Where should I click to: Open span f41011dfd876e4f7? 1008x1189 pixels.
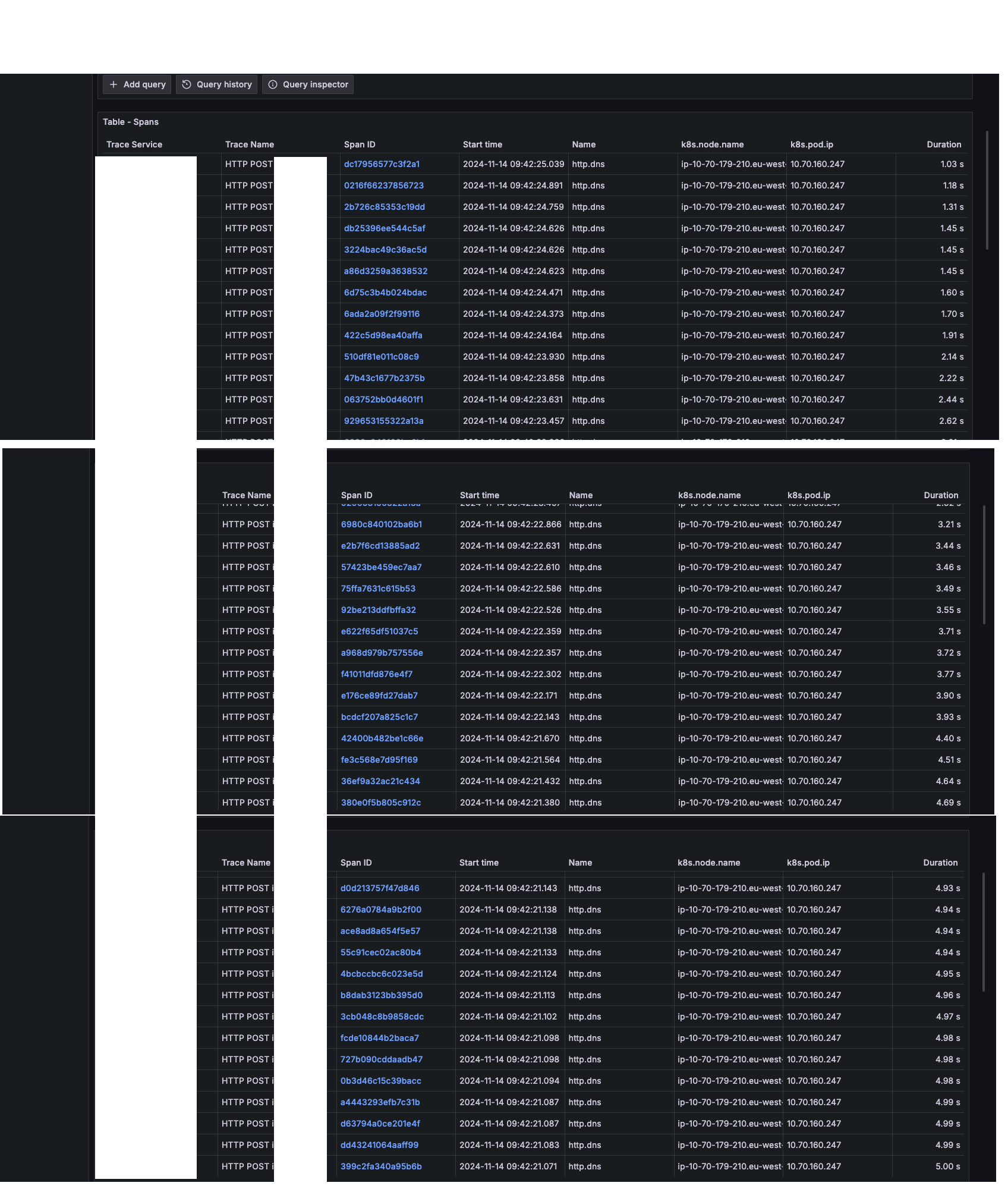(377, 674)
